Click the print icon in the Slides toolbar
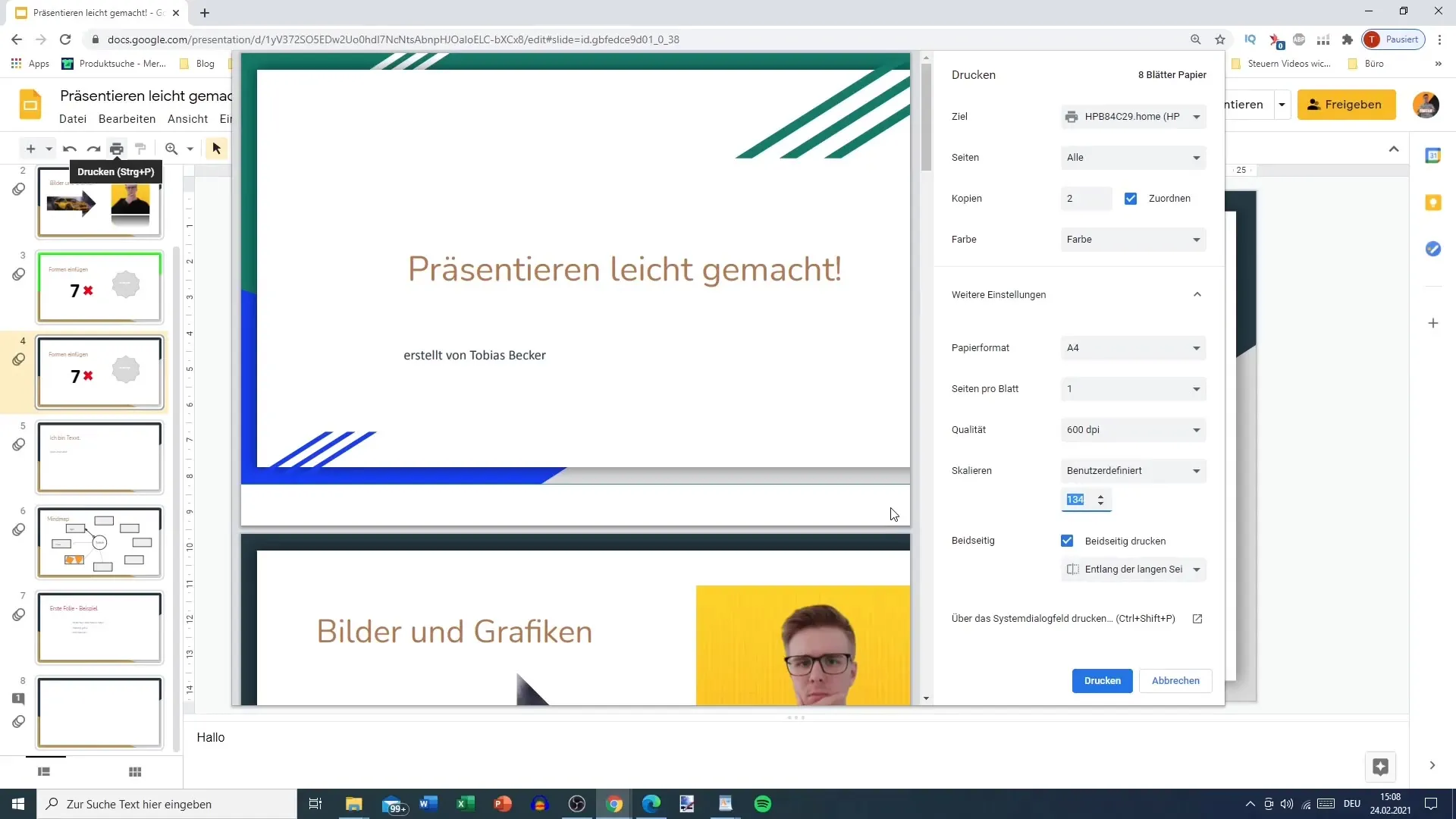The width and height of the screenshot is (1456, 819). click(116, 149)
